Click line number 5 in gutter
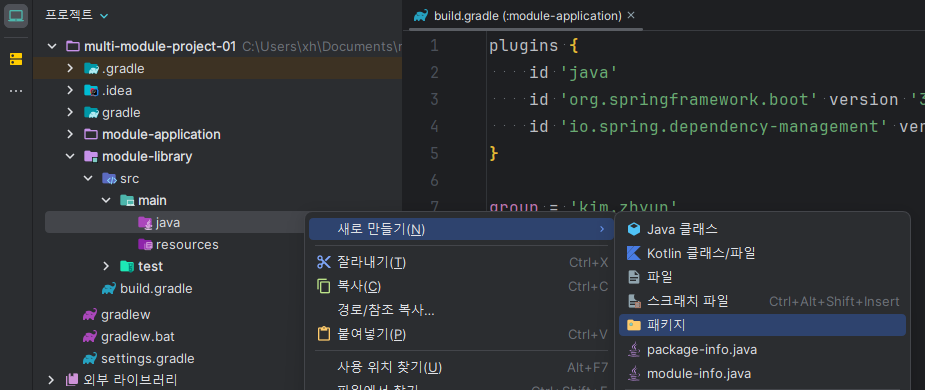The image size is (925, 390). [434, 153]
